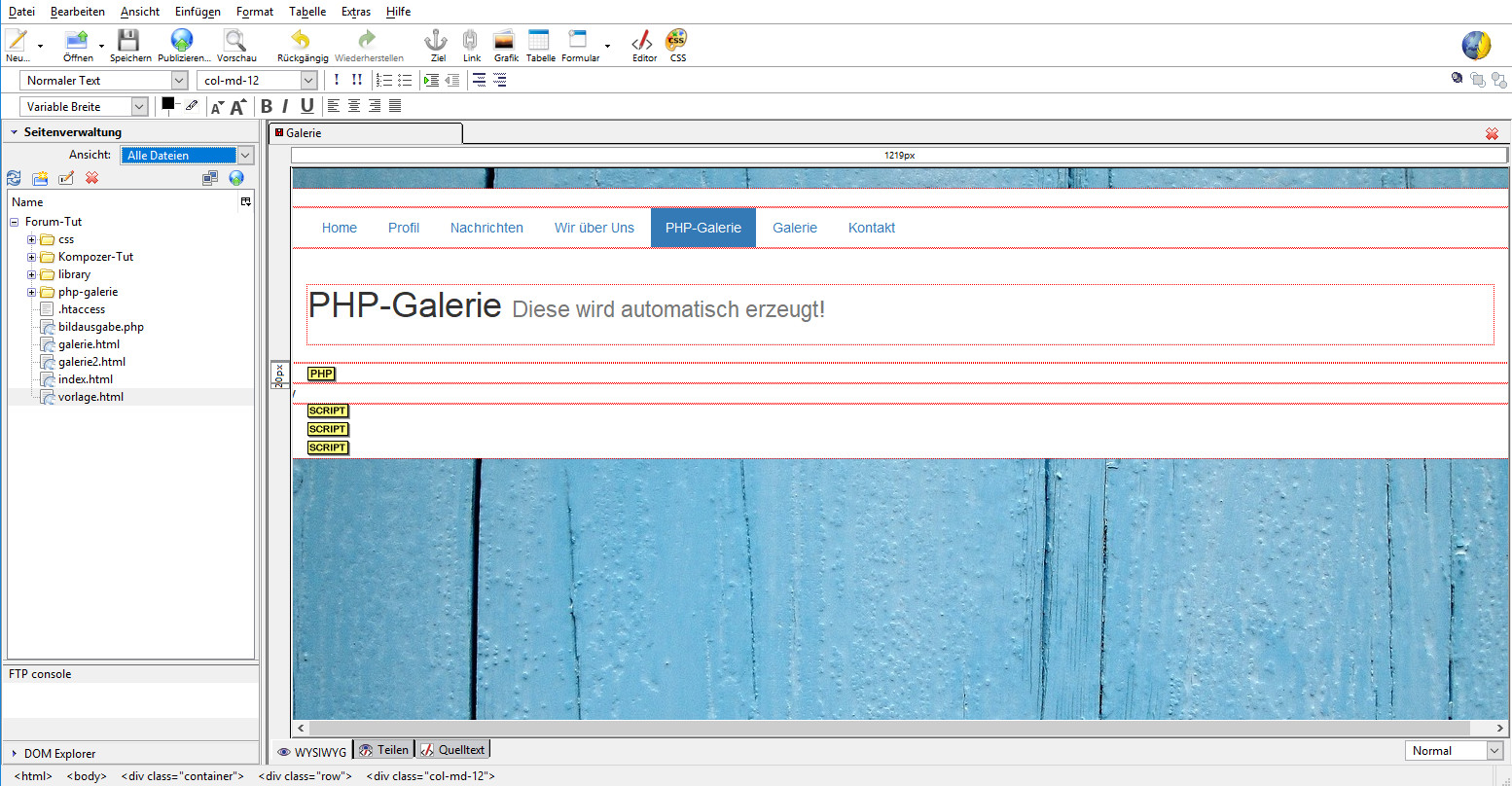Open the source Editor icon
Viewport: 1512px width, 786px height.
pyautogui.click(x=642, y=40)
